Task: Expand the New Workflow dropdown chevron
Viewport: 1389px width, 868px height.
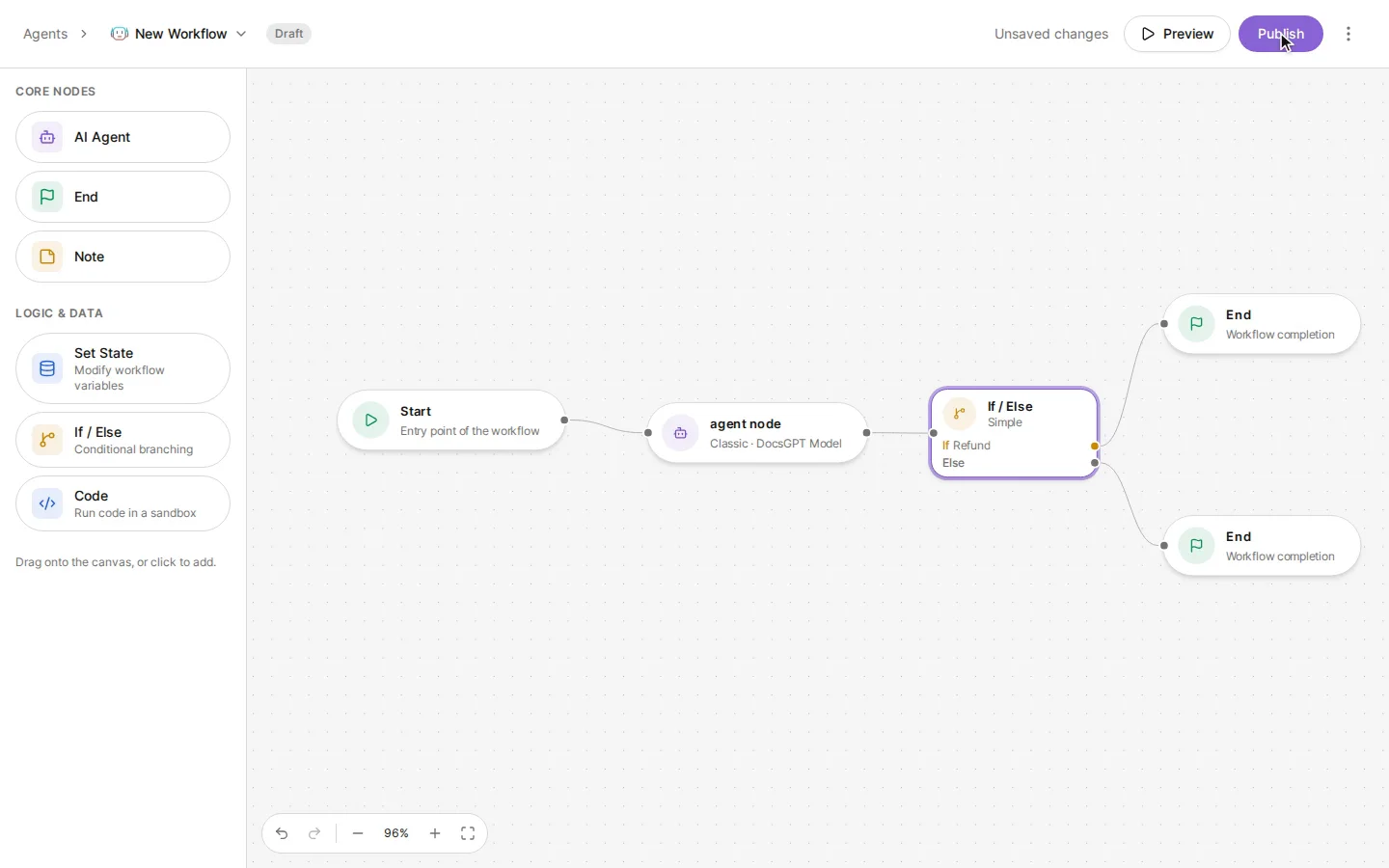Action: (x=241, y=34)
